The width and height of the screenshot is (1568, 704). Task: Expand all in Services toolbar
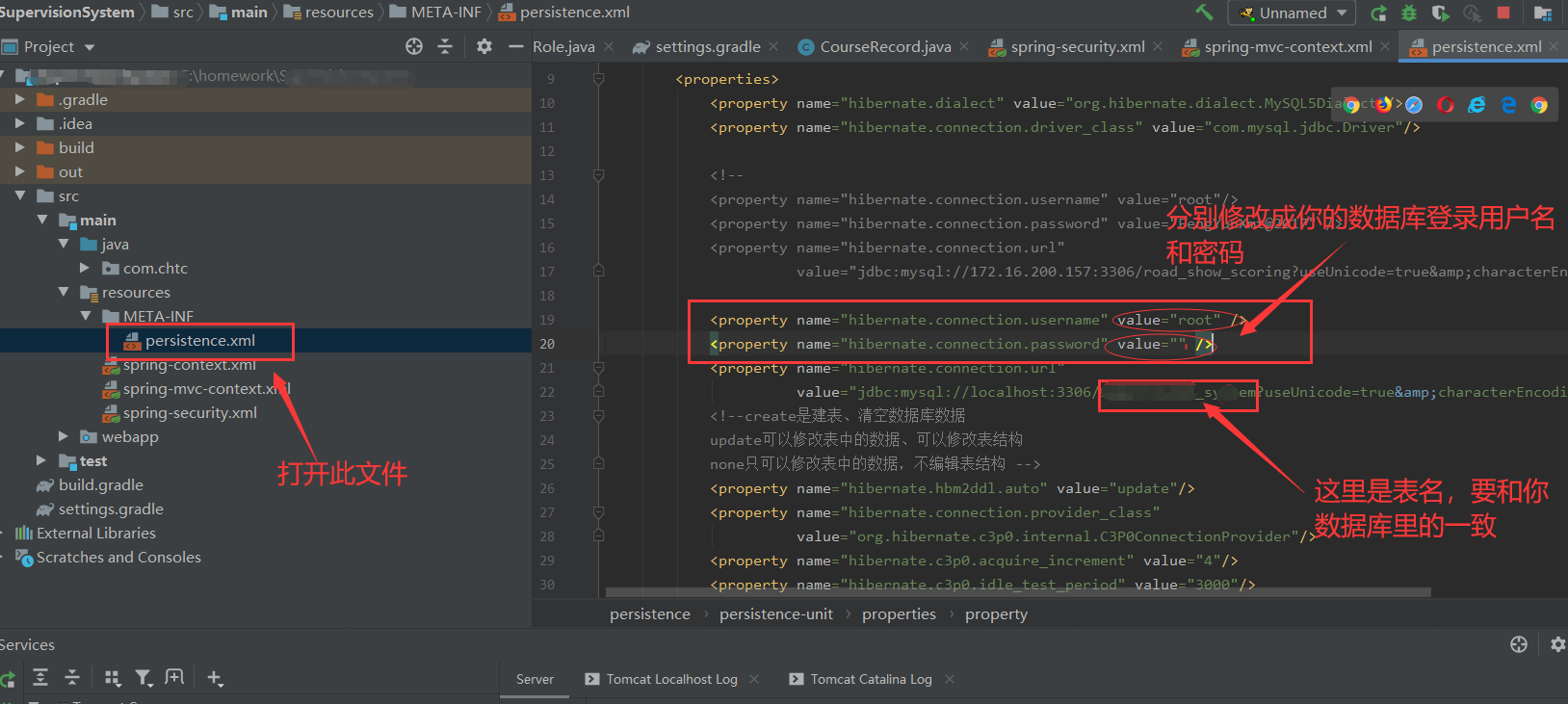pos(40,678)
